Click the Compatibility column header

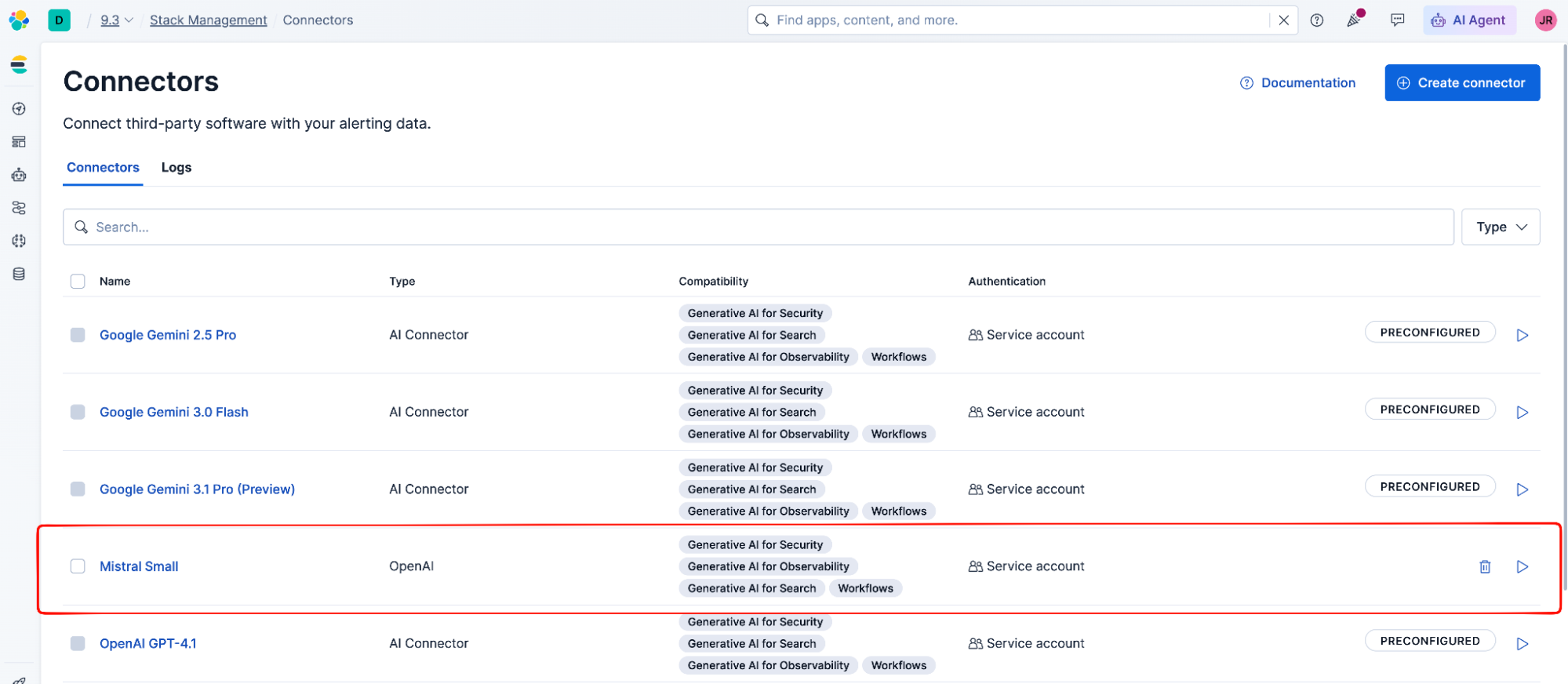[714, 282]
